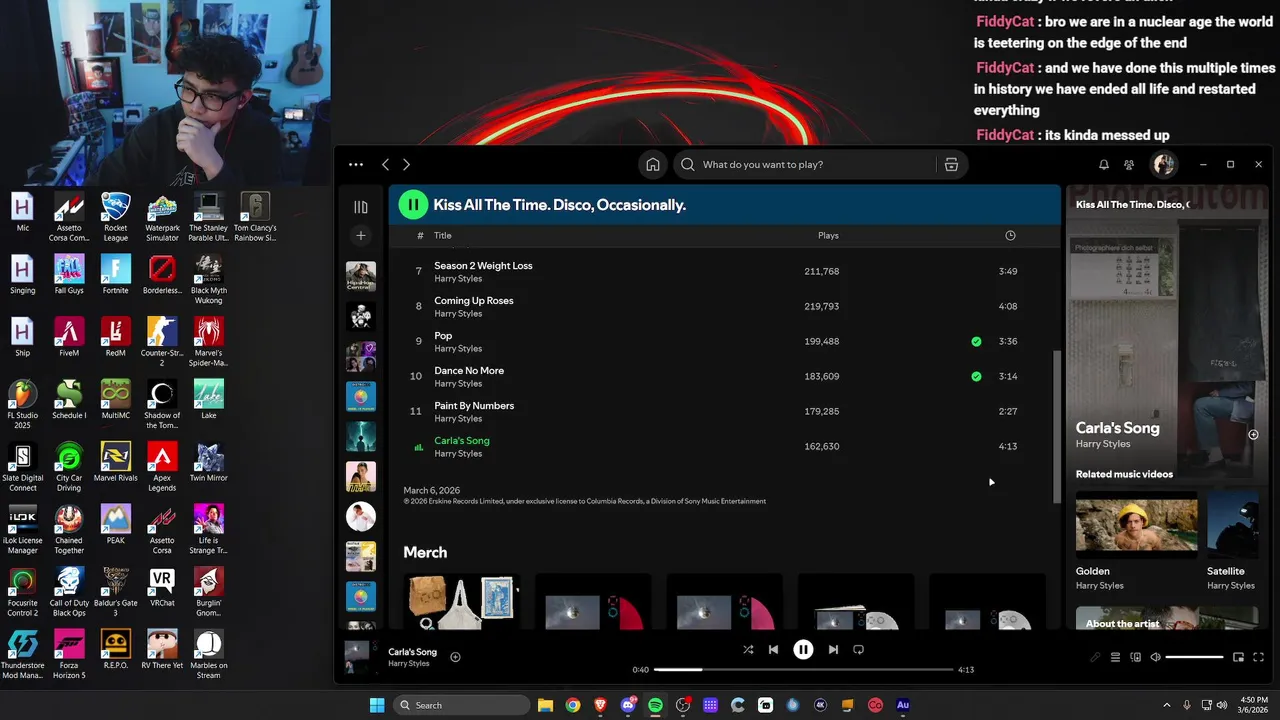Select the Paint By Numbers track

(x=726, y=411)
